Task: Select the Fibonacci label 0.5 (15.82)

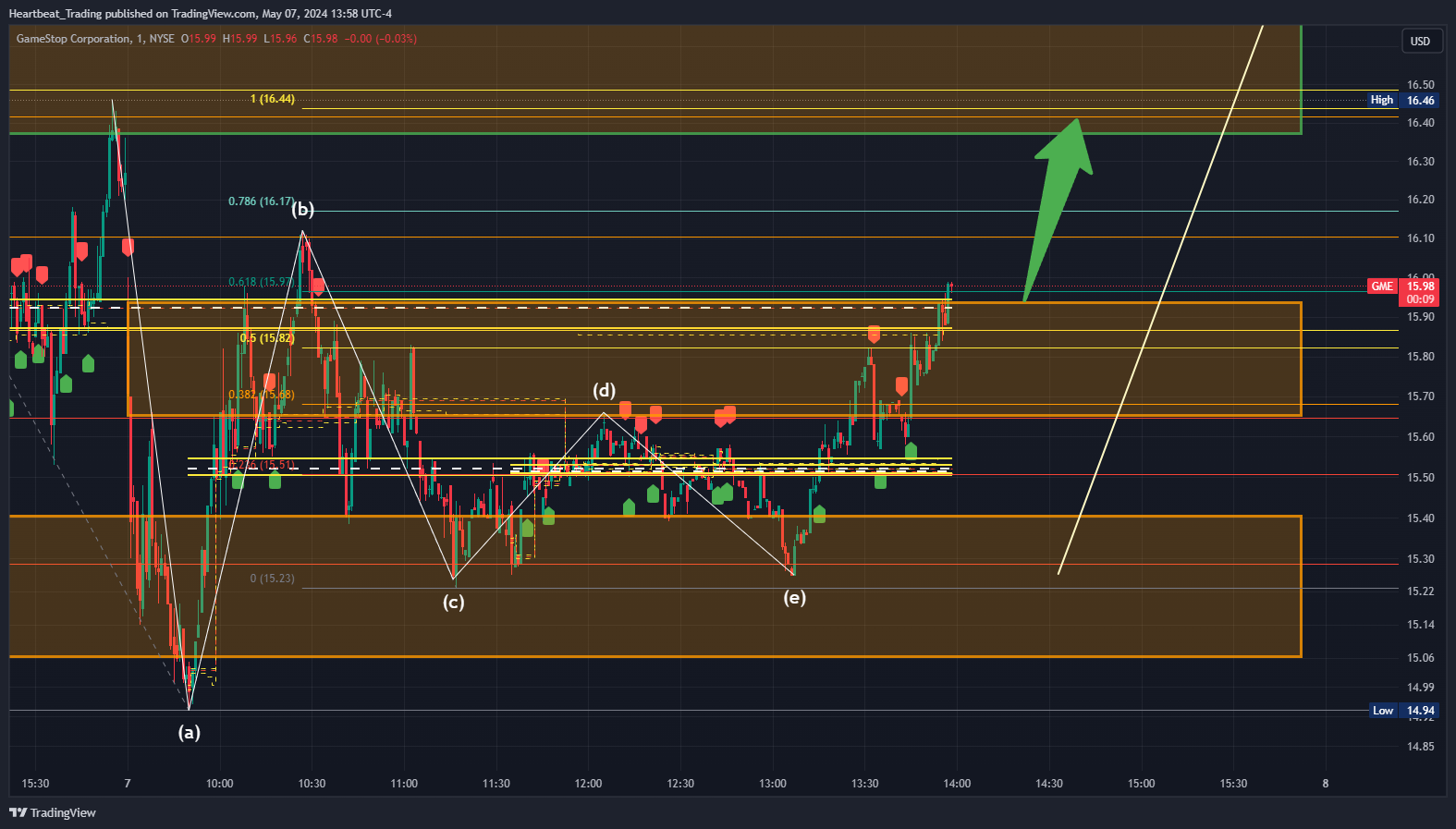Action: pos(267,338)
